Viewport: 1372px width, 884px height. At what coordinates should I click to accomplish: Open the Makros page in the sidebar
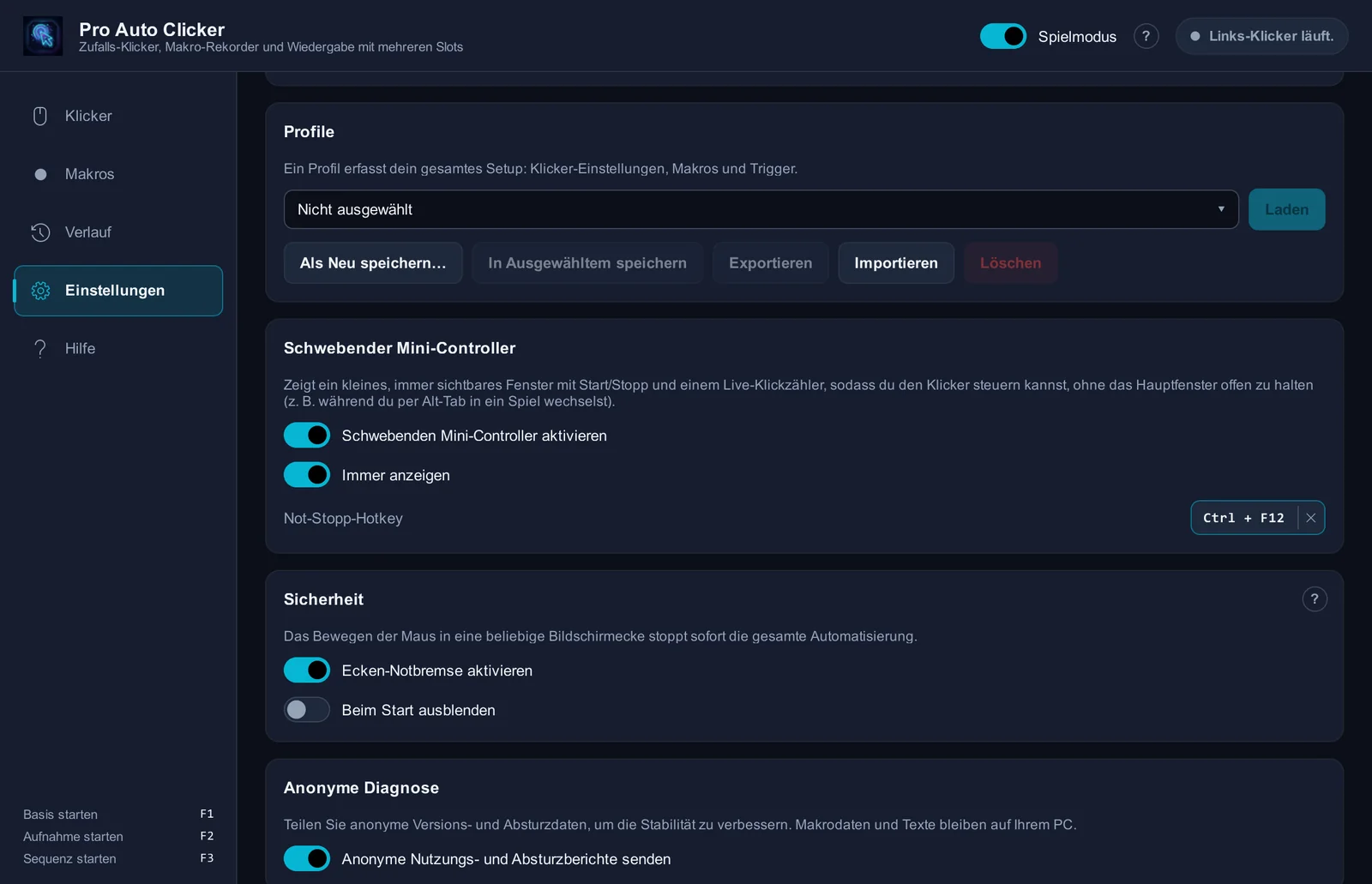tap(118, 174)
